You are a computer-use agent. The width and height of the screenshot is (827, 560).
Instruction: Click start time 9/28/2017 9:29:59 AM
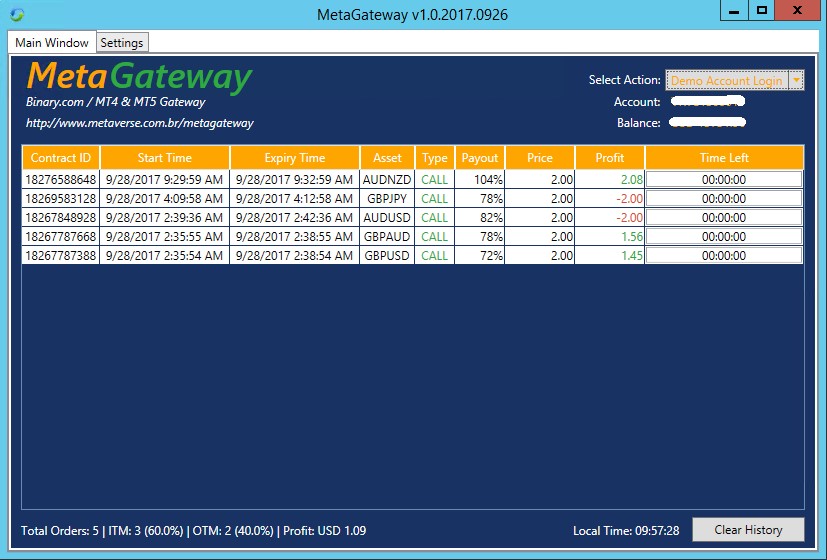click(x=165, y=180)
